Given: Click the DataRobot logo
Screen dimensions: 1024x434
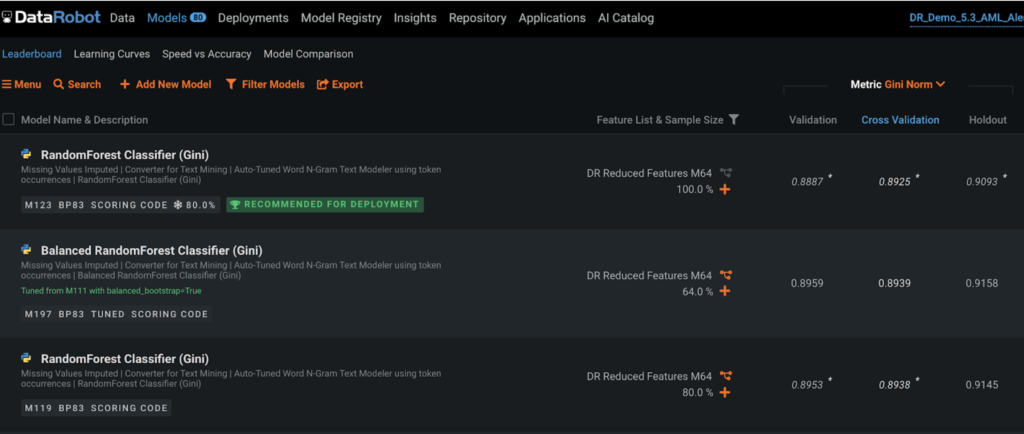Looking at the screenshot, I should pos(52,18).
